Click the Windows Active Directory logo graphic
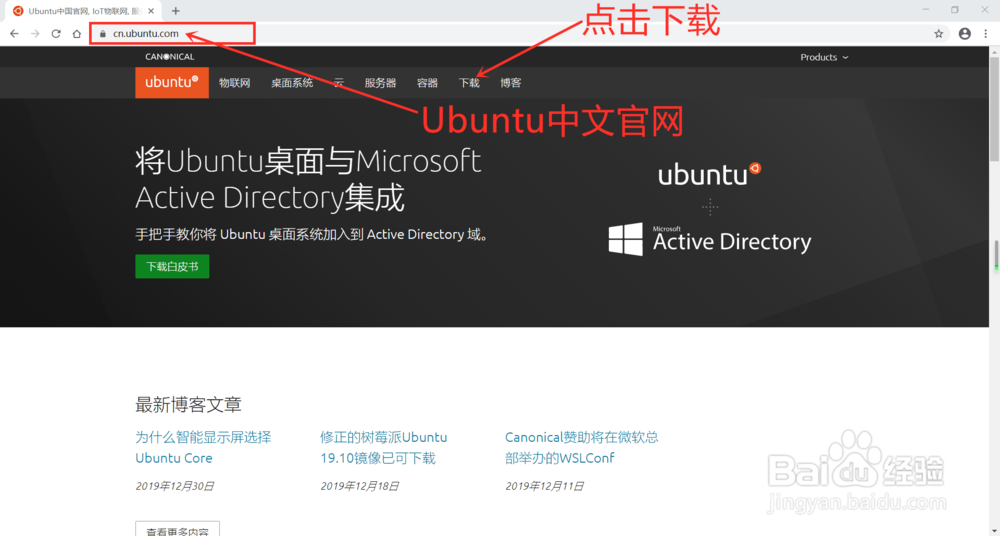1000x536 pixels. 709,239
